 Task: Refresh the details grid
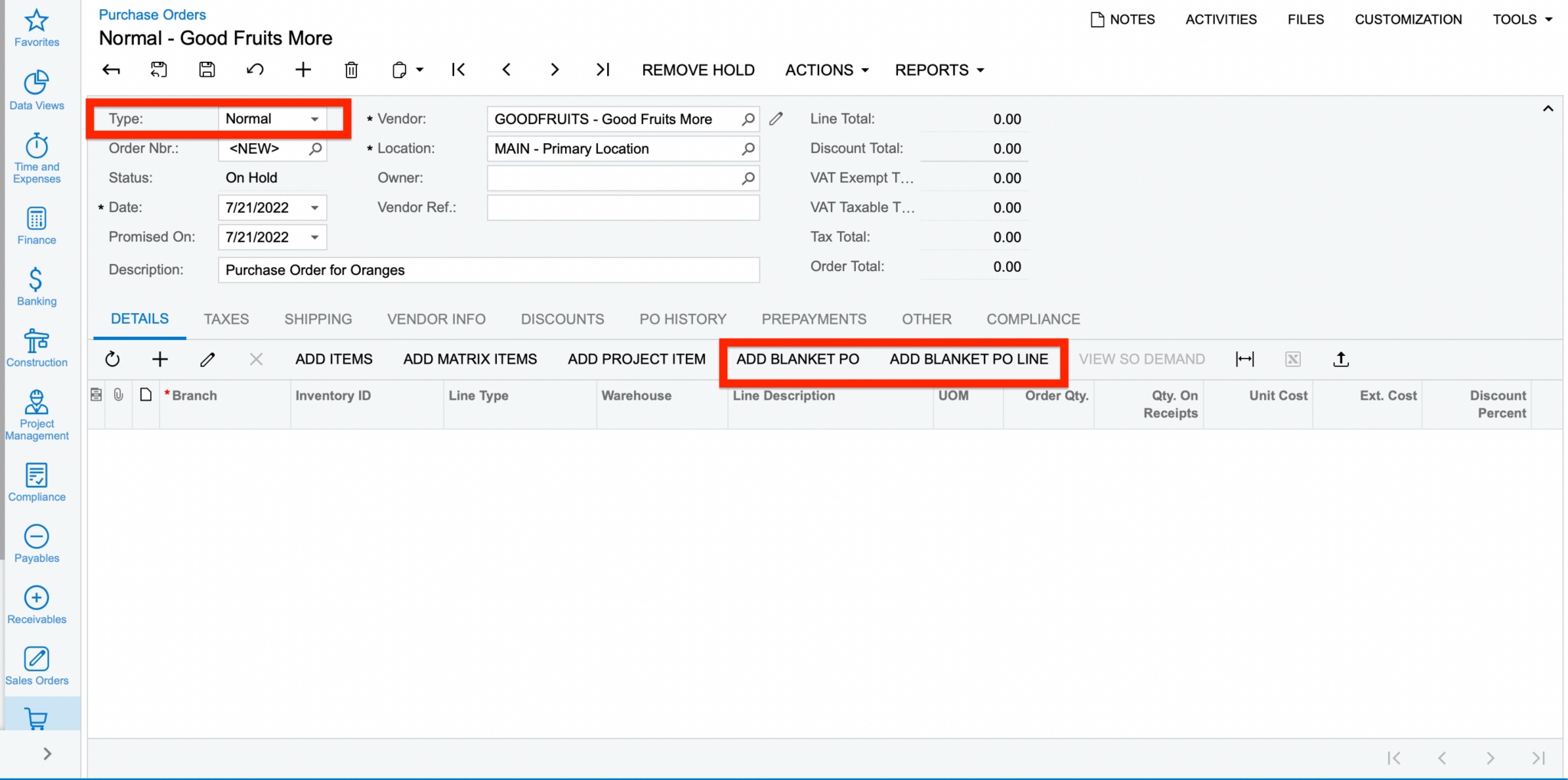(113, 359)
